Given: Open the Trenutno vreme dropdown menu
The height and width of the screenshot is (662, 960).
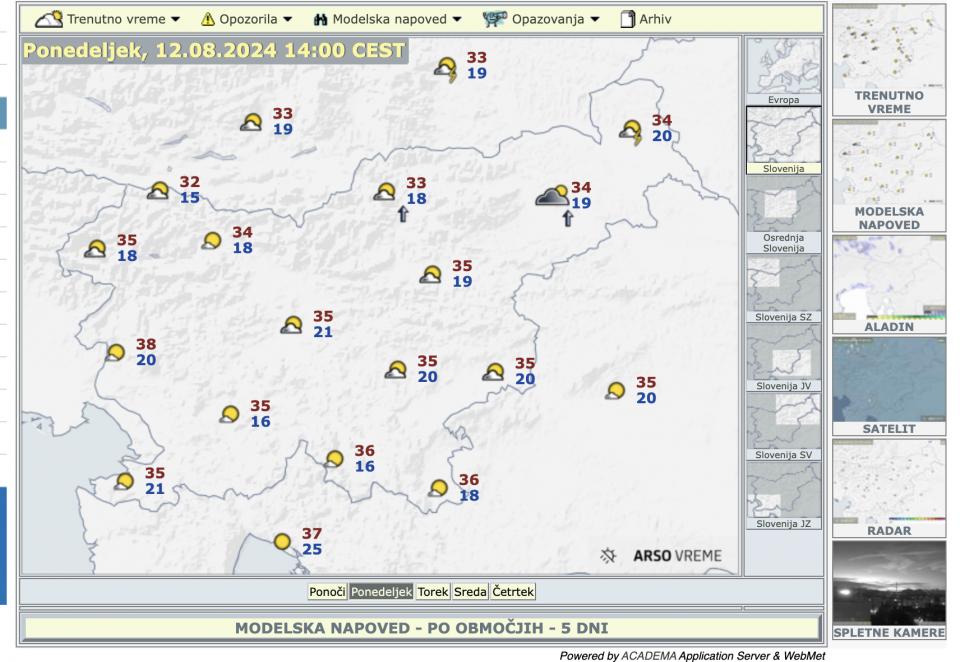Looking at the screenshot, I should point(108,19).
